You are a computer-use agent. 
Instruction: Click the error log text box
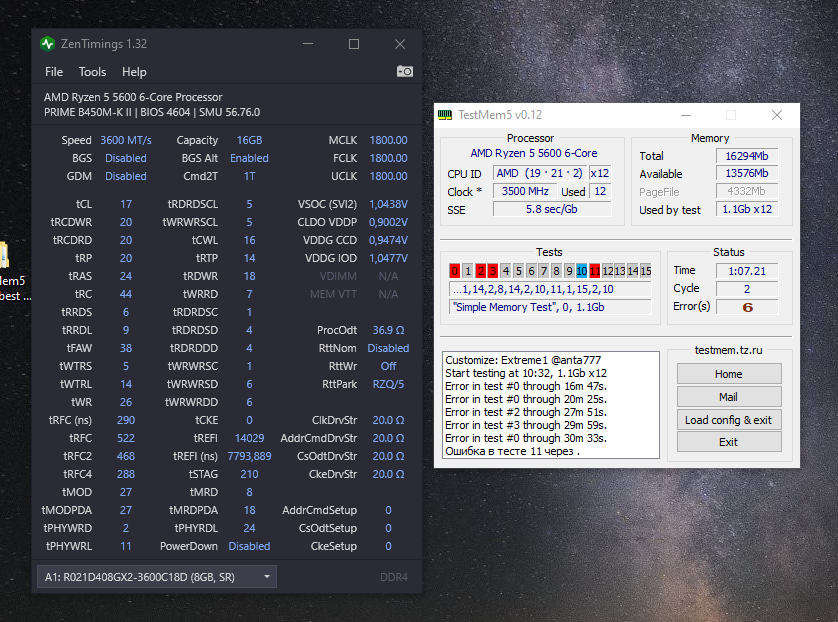(x=550, y=405)
